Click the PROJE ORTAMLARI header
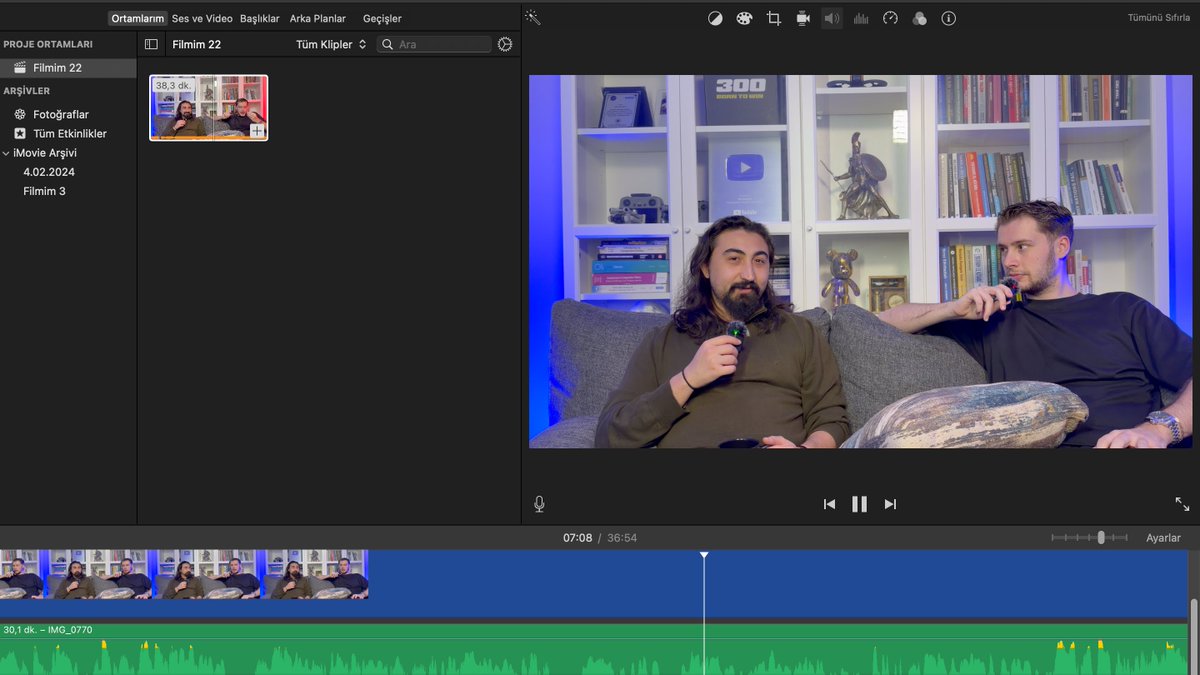This screenshot has height=675, width=1200. (48, 44)
